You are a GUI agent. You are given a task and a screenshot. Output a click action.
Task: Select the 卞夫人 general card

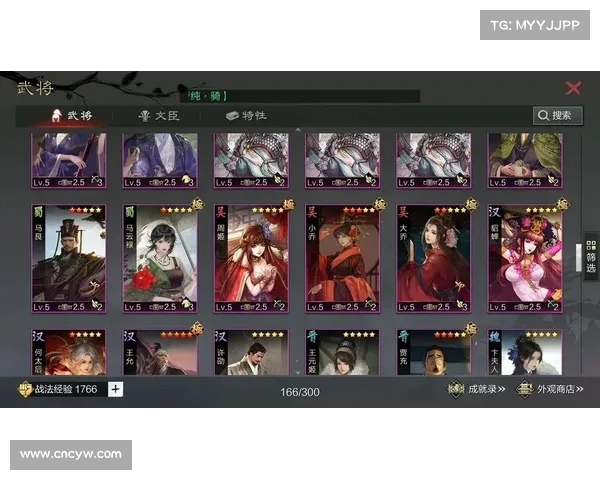point(525,352)
